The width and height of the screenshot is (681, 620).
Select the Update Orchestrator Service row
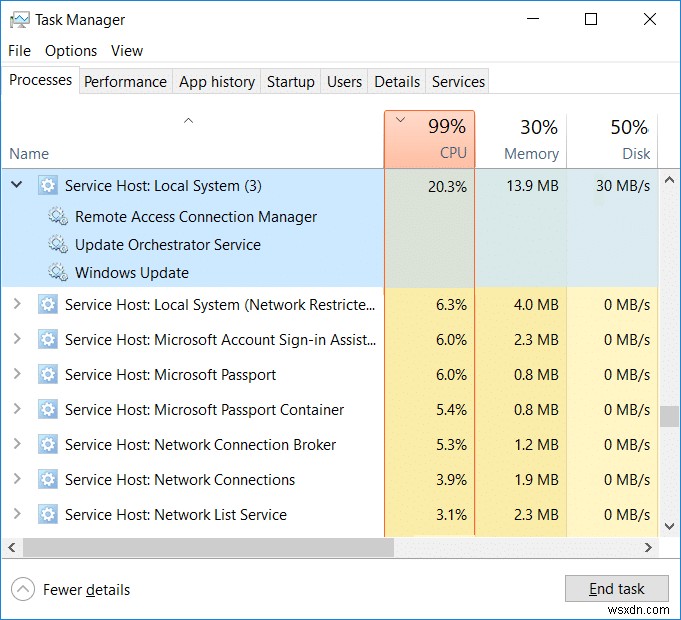[330, 244]
